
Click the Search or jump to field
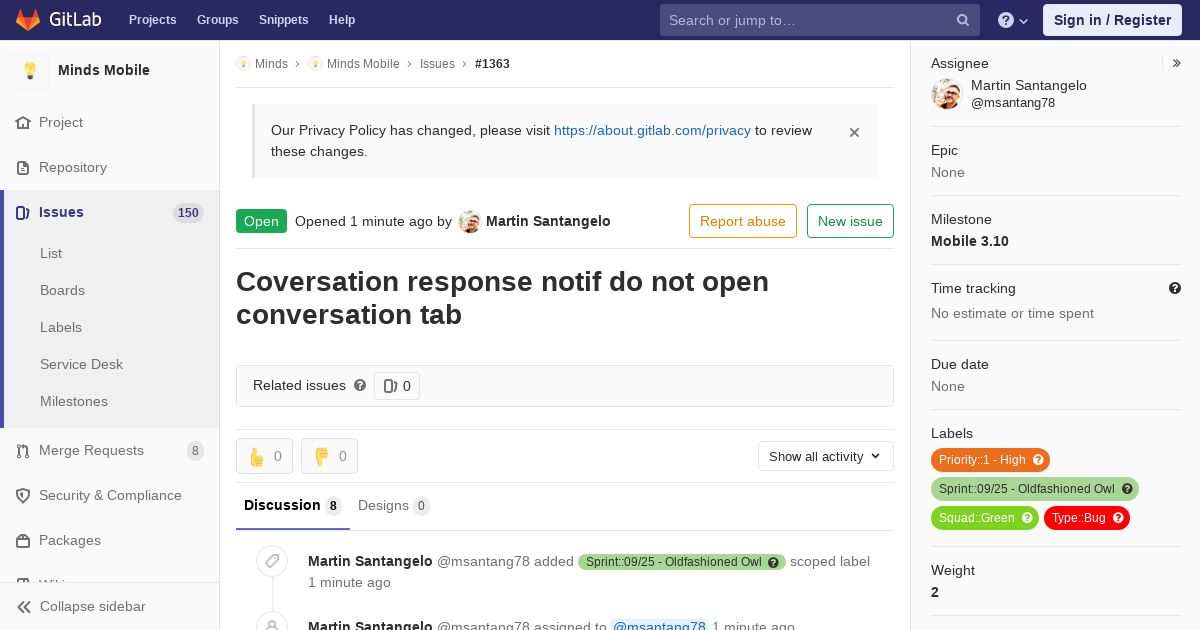820,20
